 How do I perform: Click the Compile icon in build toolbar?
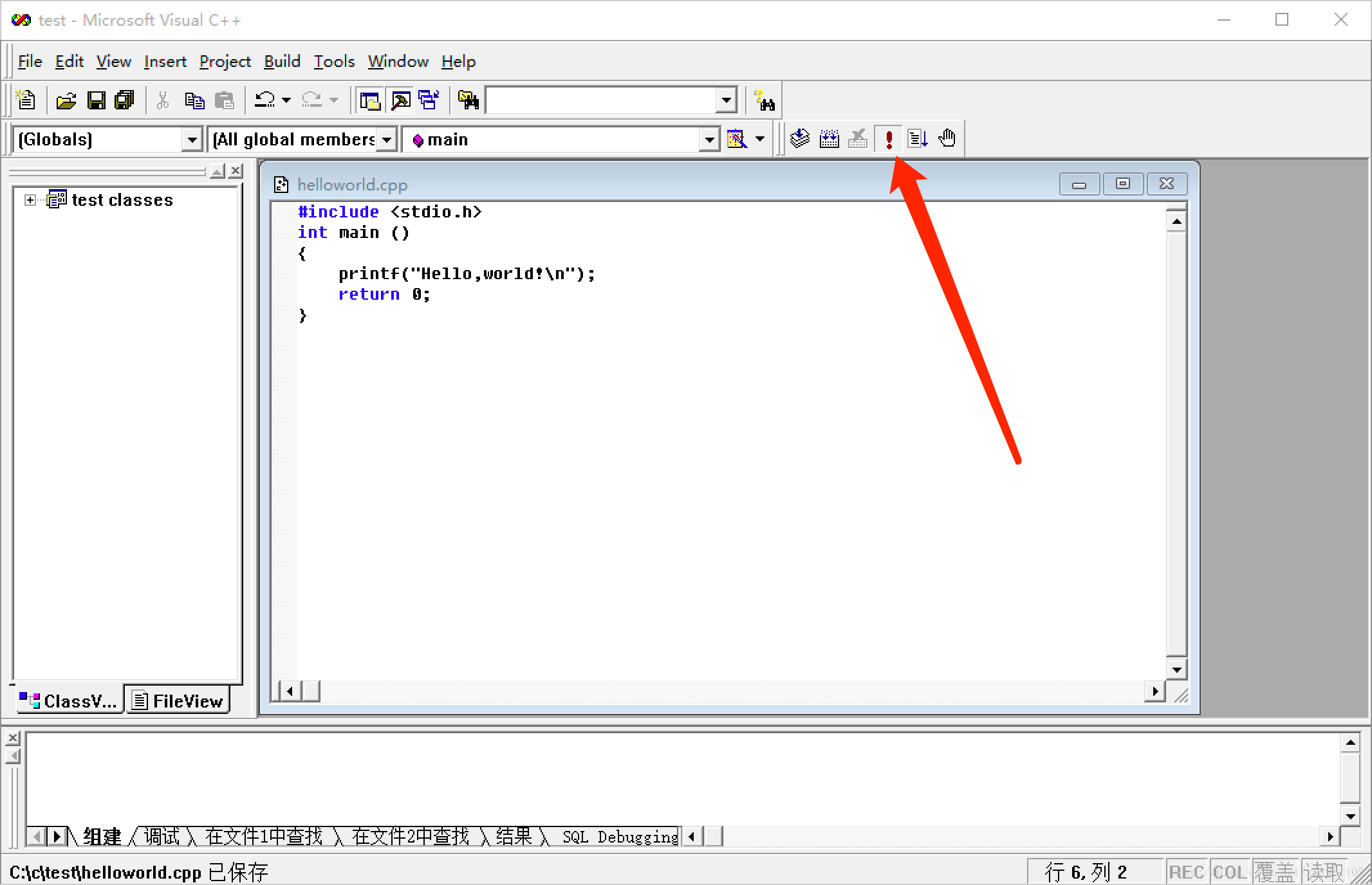800,139
